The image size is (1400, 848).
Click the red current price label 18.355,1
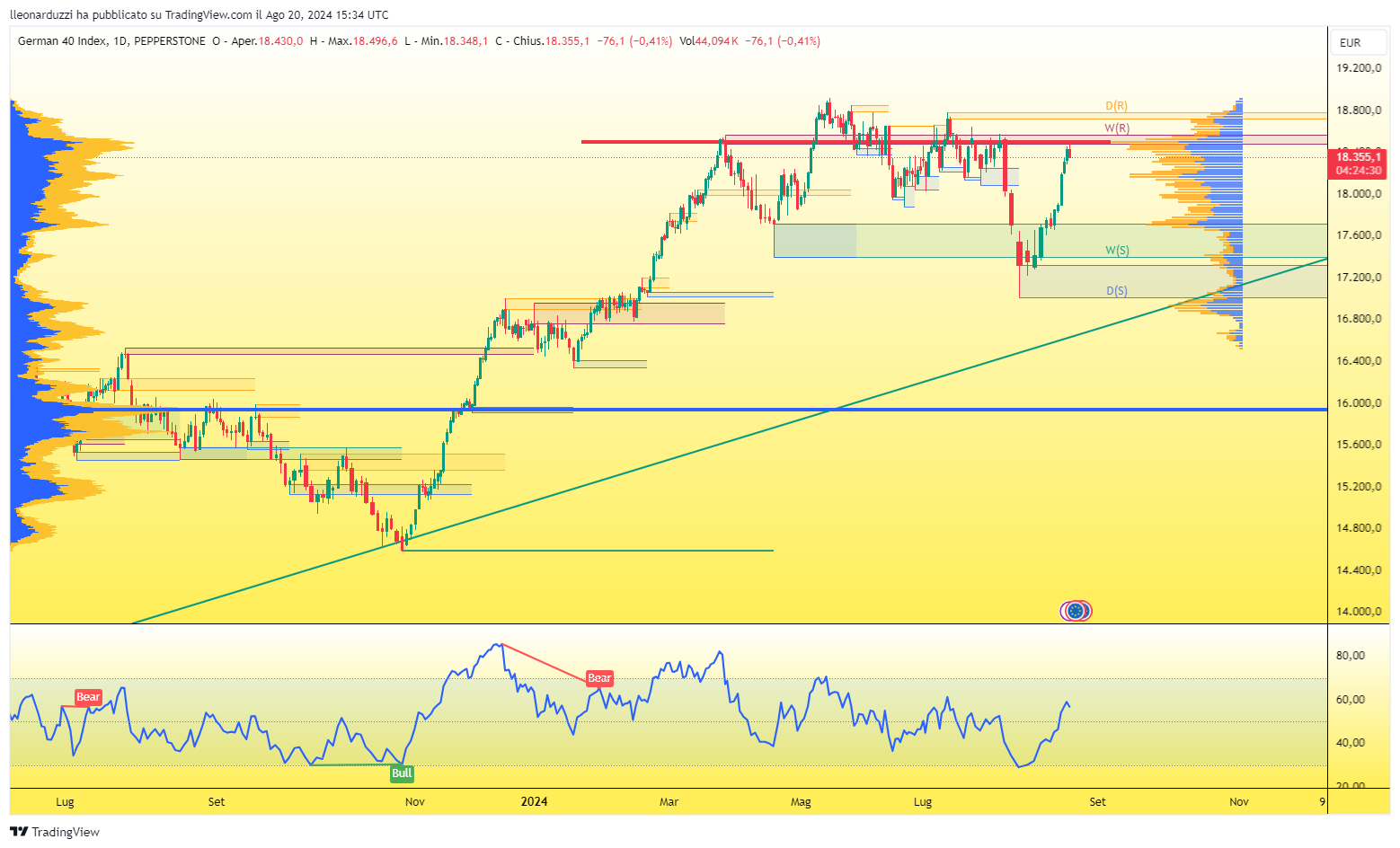click(1358, 156)
